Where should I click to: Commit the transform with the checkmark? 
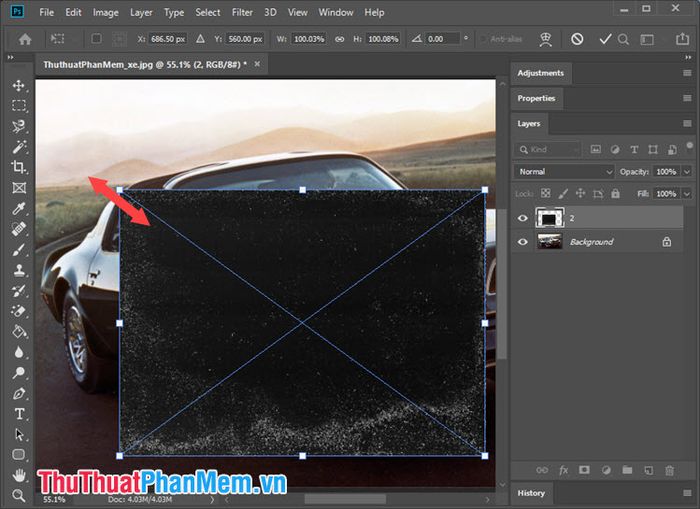point(605,39)
